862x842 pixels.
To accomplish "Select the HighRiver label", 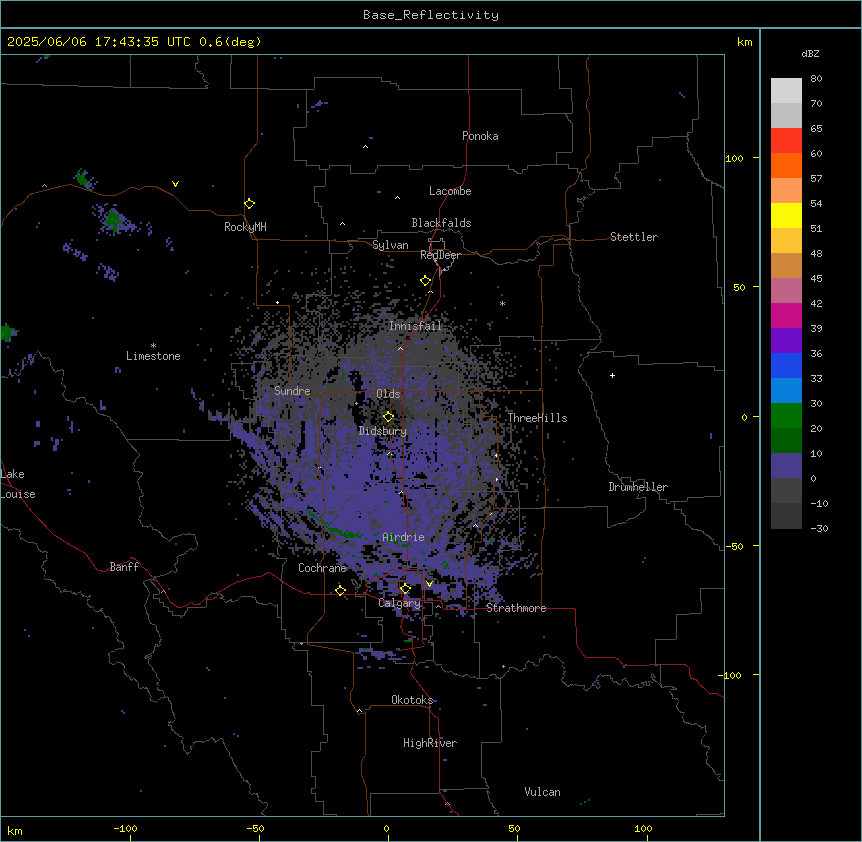I will pos(430,743).
